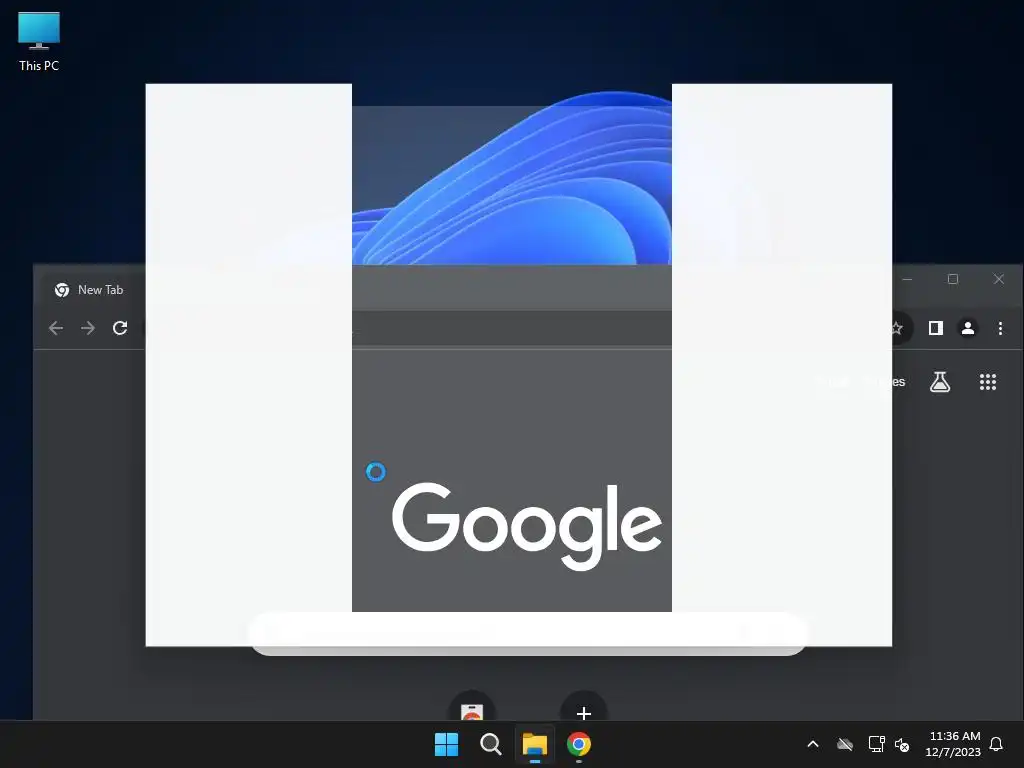Bookmark this tab with the star icon

[x=897, y=328]
